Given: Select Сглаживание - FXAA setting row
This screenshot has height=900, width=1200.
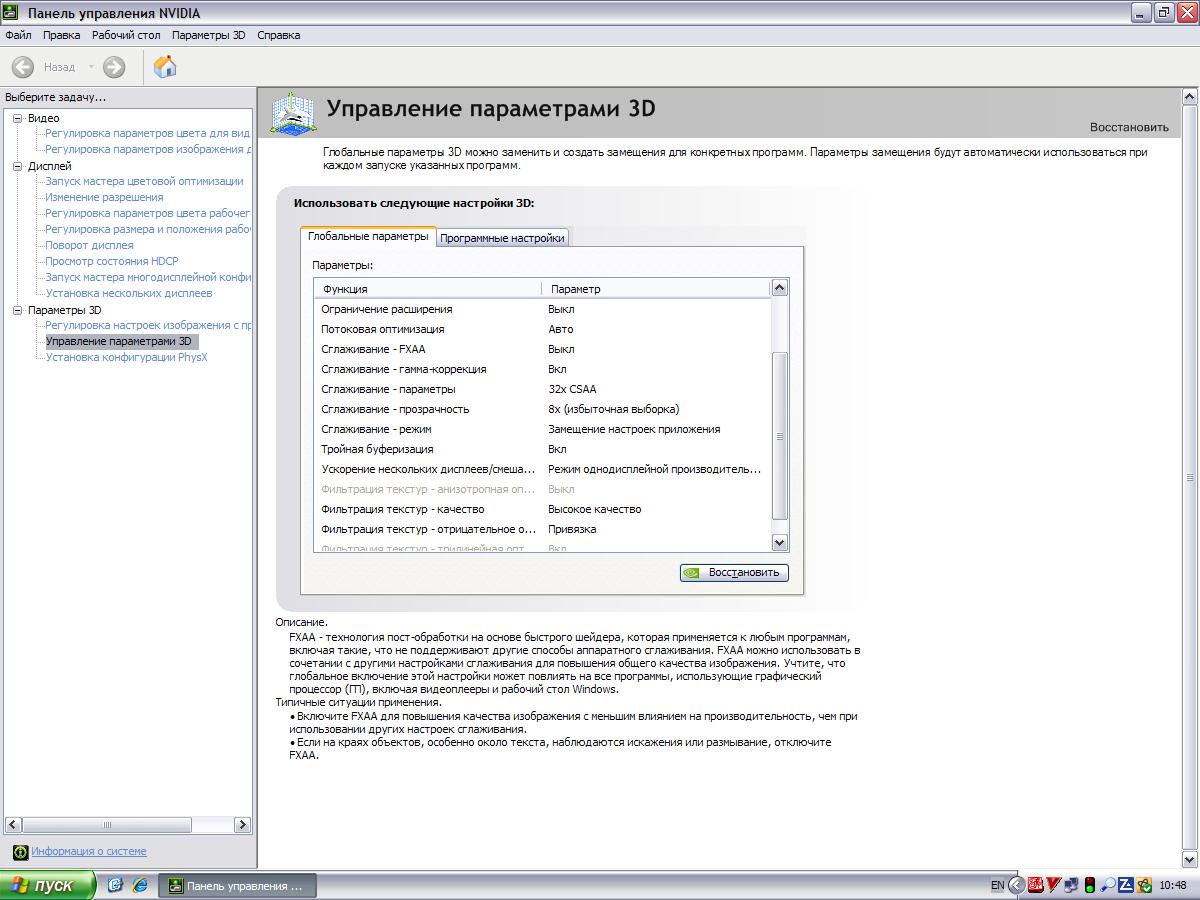Looking at the screenshot, I should 543,349.
